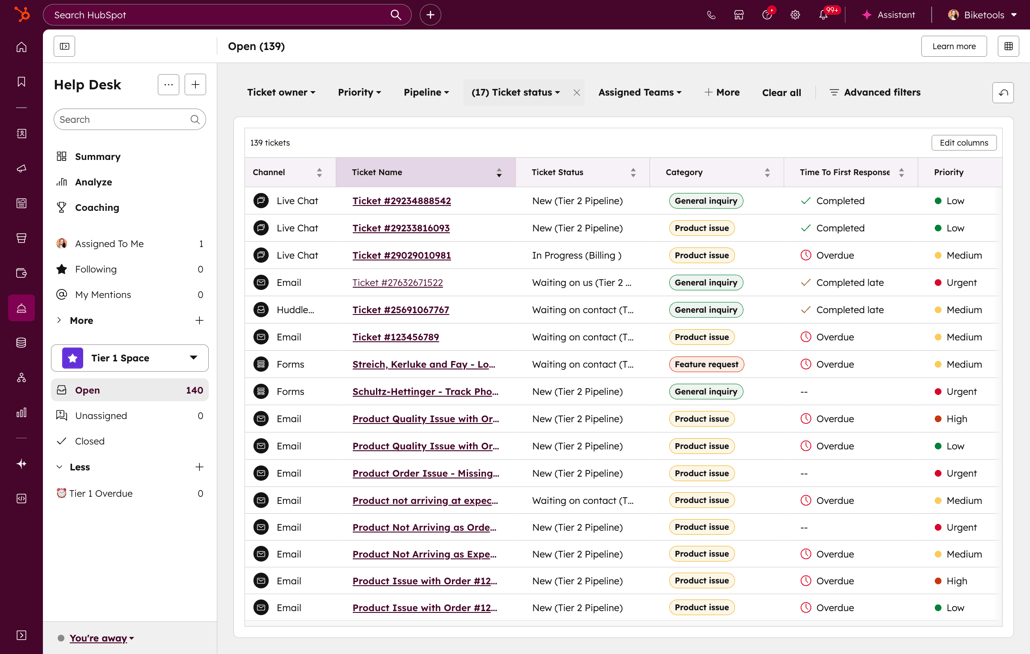Select the Marketing megaphone icon in sidebar
The image size is (1030, 654).
tap(20, 168)
